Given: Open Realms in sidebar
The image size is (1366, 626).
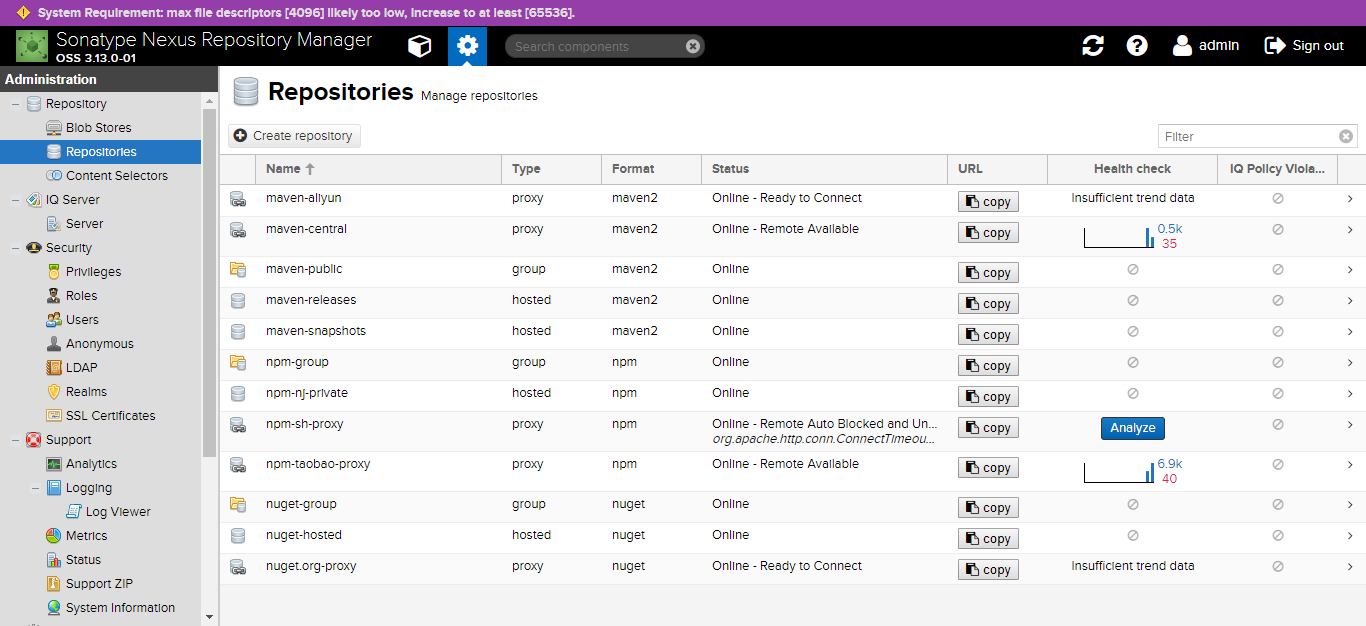Looking at the screenshot, I should pos(86,392).
